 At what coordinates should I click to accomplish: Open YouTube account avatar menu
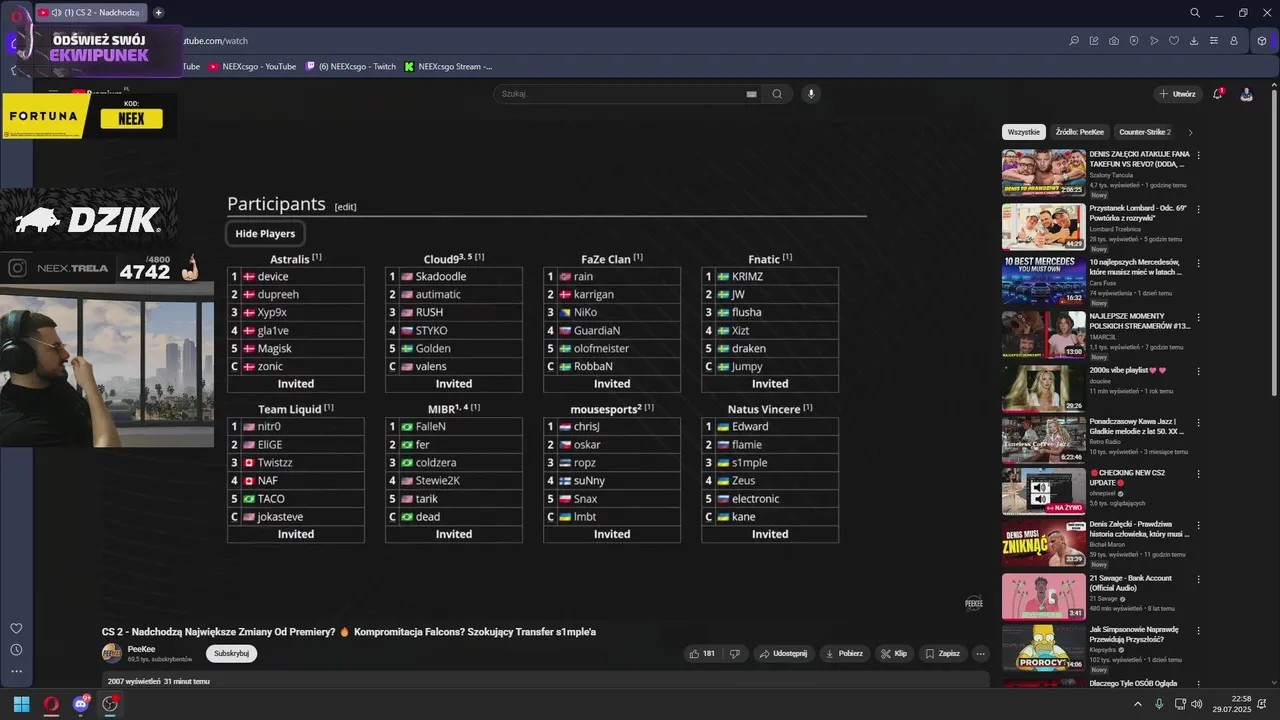tap(1247, 94)
